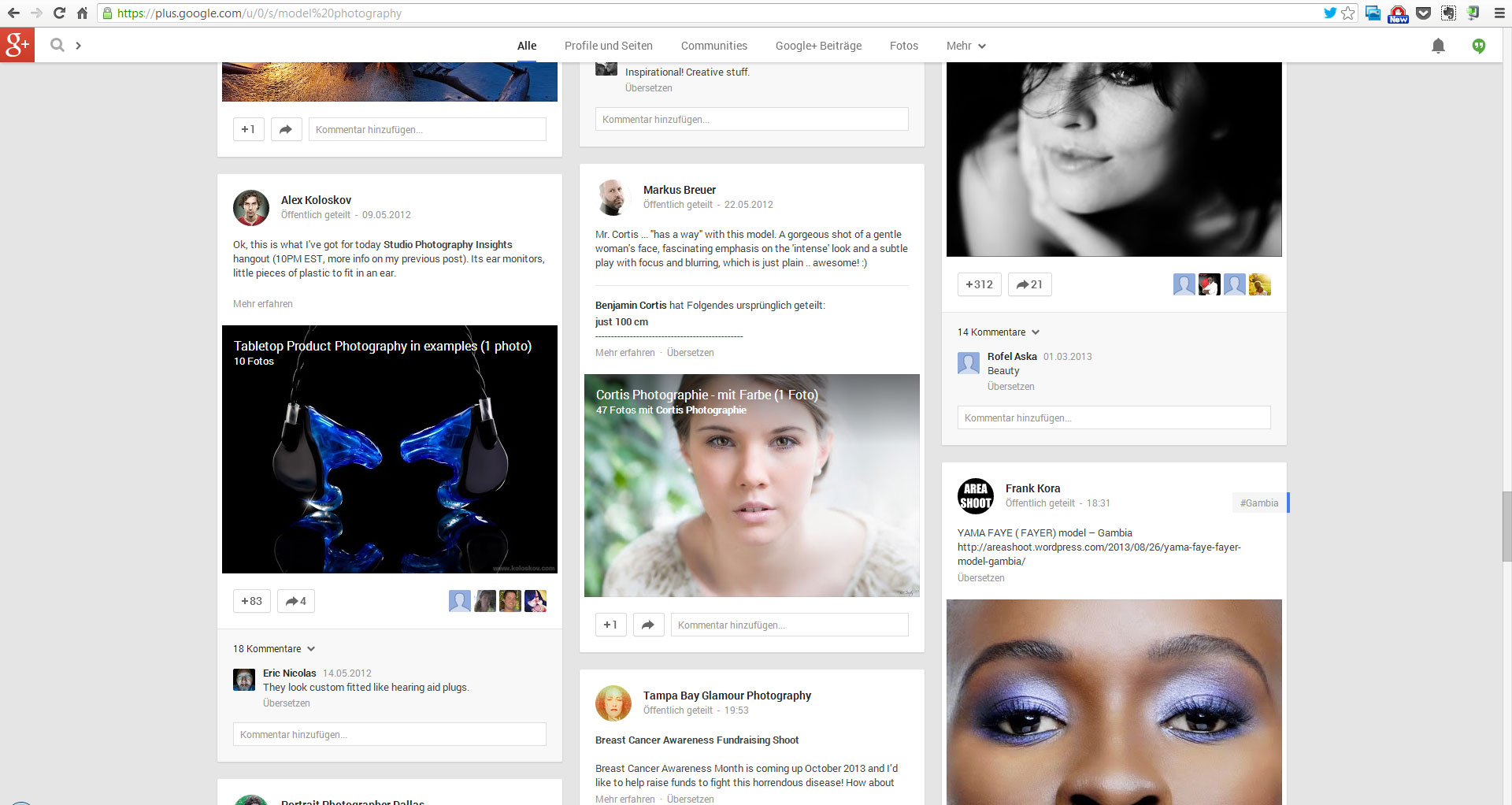Switch to the Communities tab
This screenshot has width=1512, height=805.
tap(713, 46)
